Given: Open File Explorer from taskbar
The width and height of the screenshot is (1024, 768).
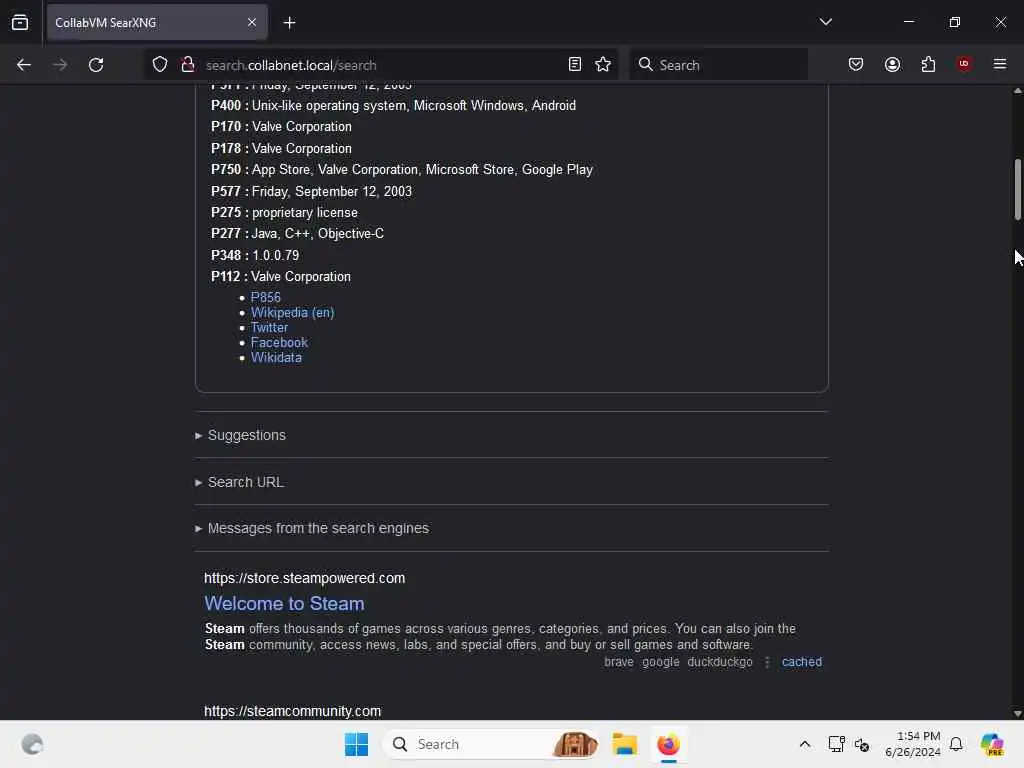Looking at the screenshot, I should pyautogui.click(x=625, y=744).
